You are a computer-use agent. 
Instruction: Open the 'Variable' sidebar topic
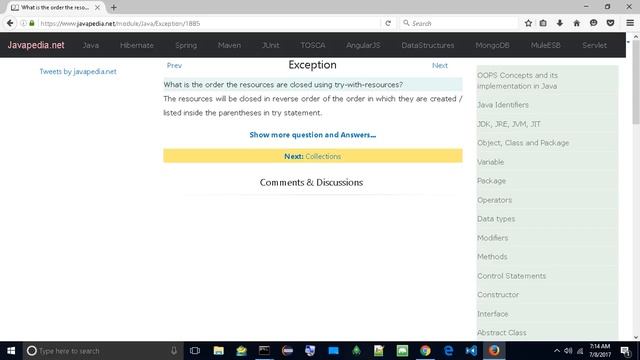(x=491, y=162)
